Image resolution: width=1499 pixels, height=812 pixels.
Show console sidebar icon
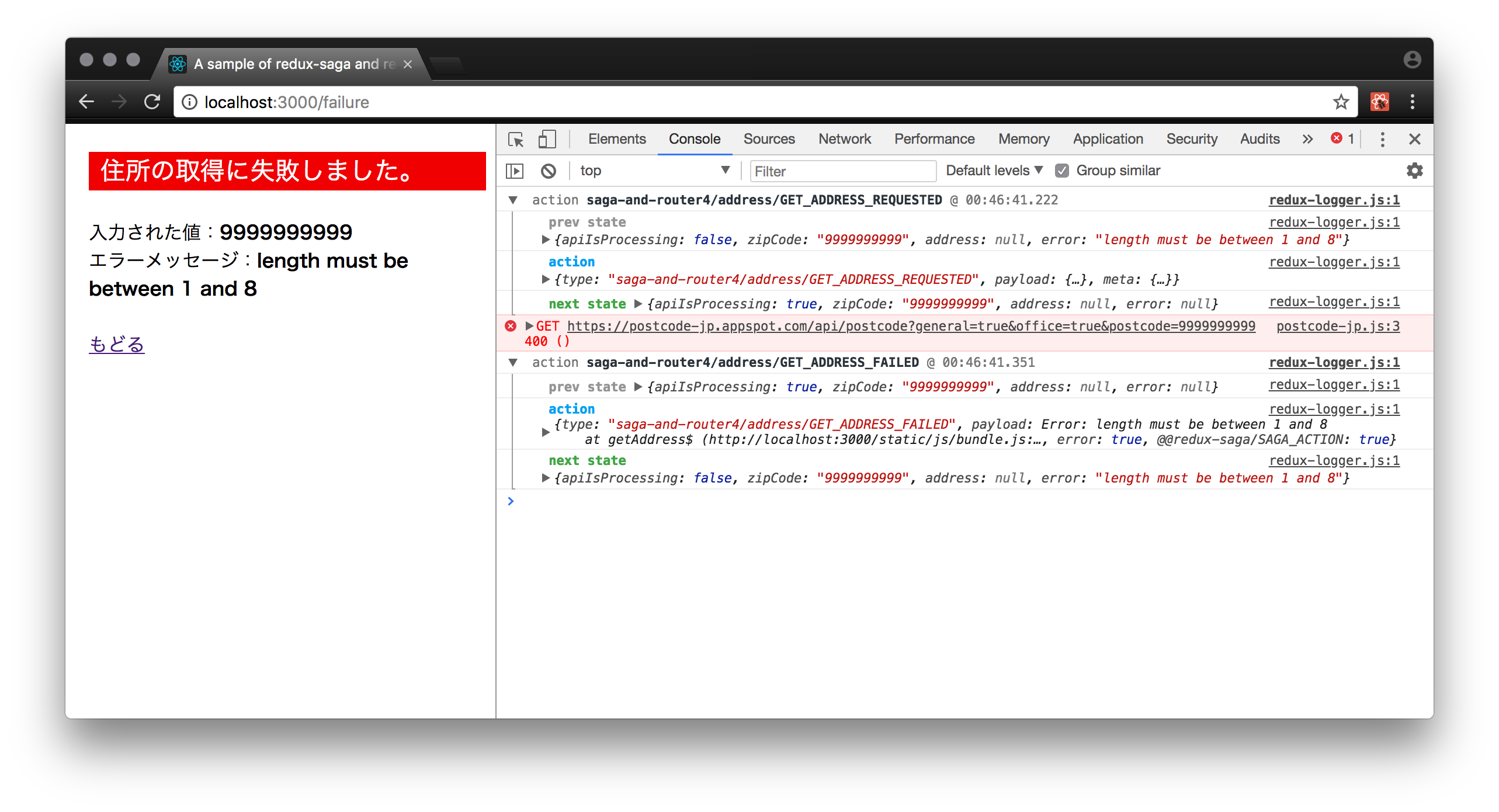click(x=515, y=171)
